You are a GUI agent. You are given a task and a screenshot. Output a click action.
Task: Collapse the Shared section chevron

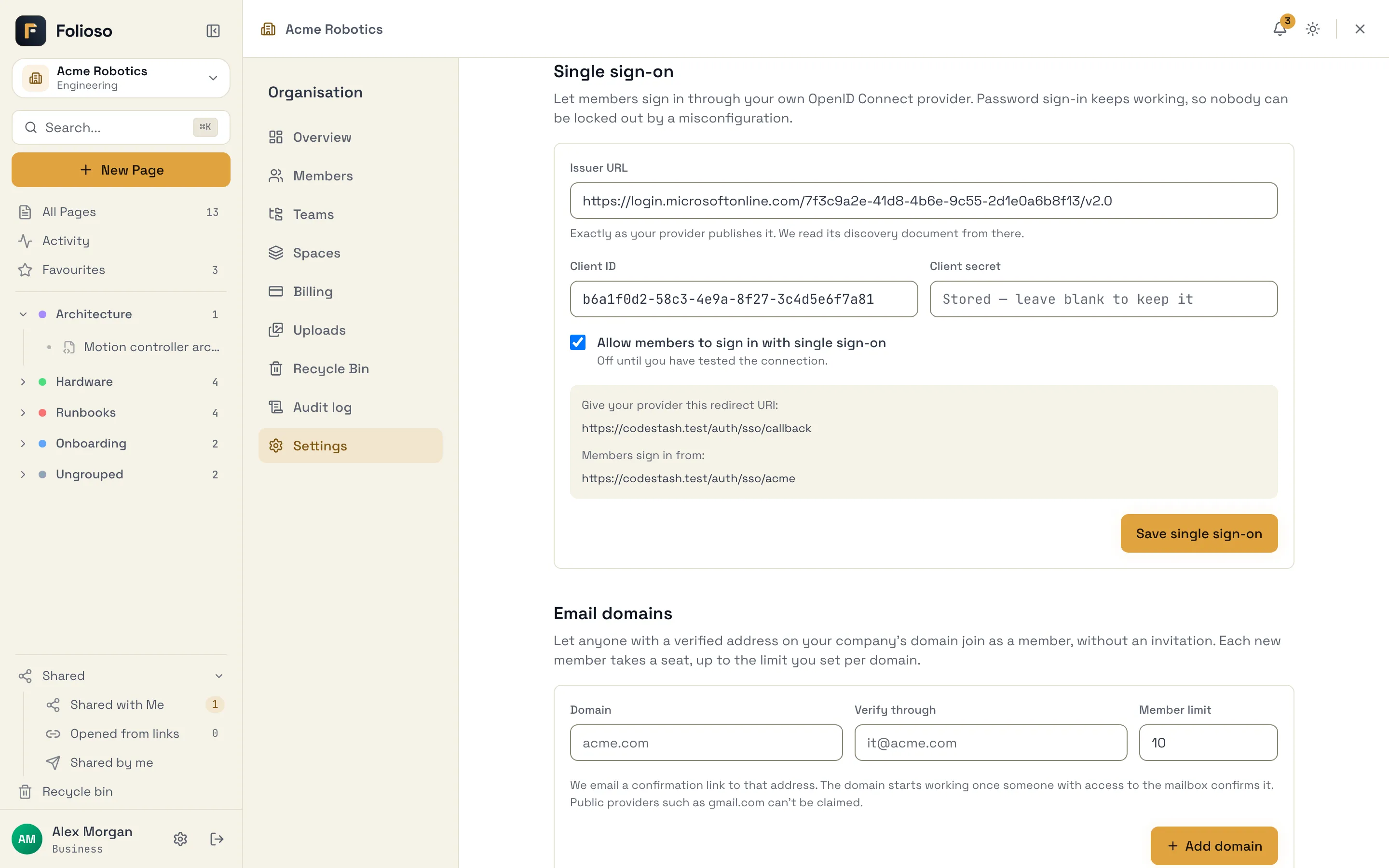218,676
